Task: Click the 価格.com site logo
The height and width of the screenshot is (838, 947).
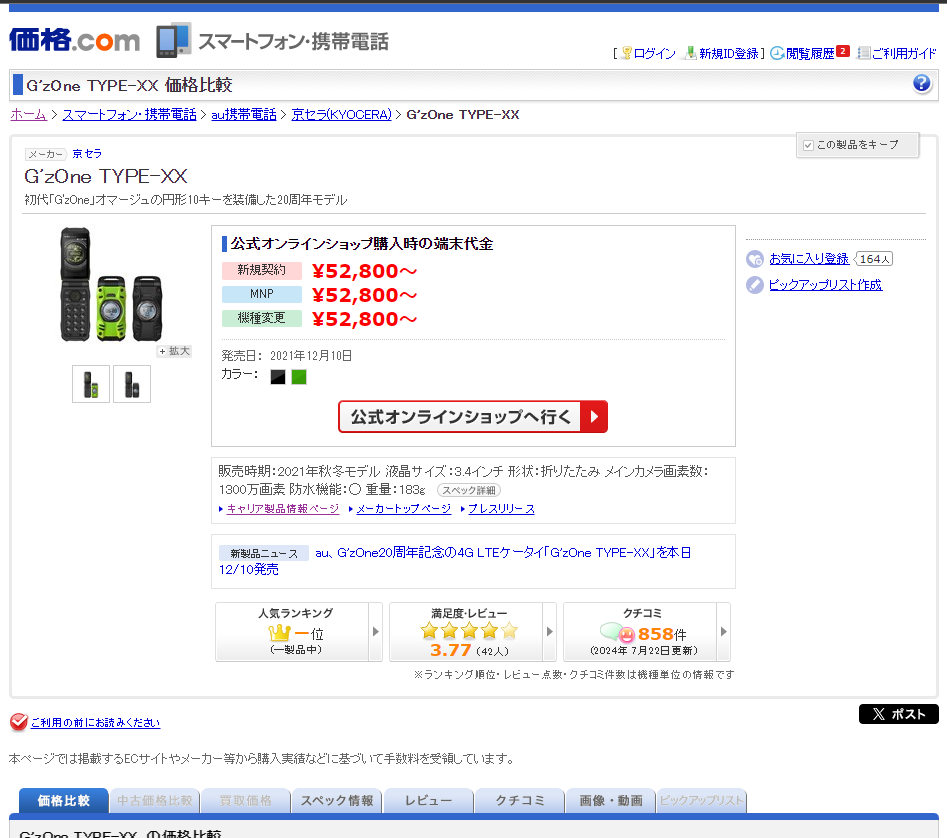Action: 74,40
